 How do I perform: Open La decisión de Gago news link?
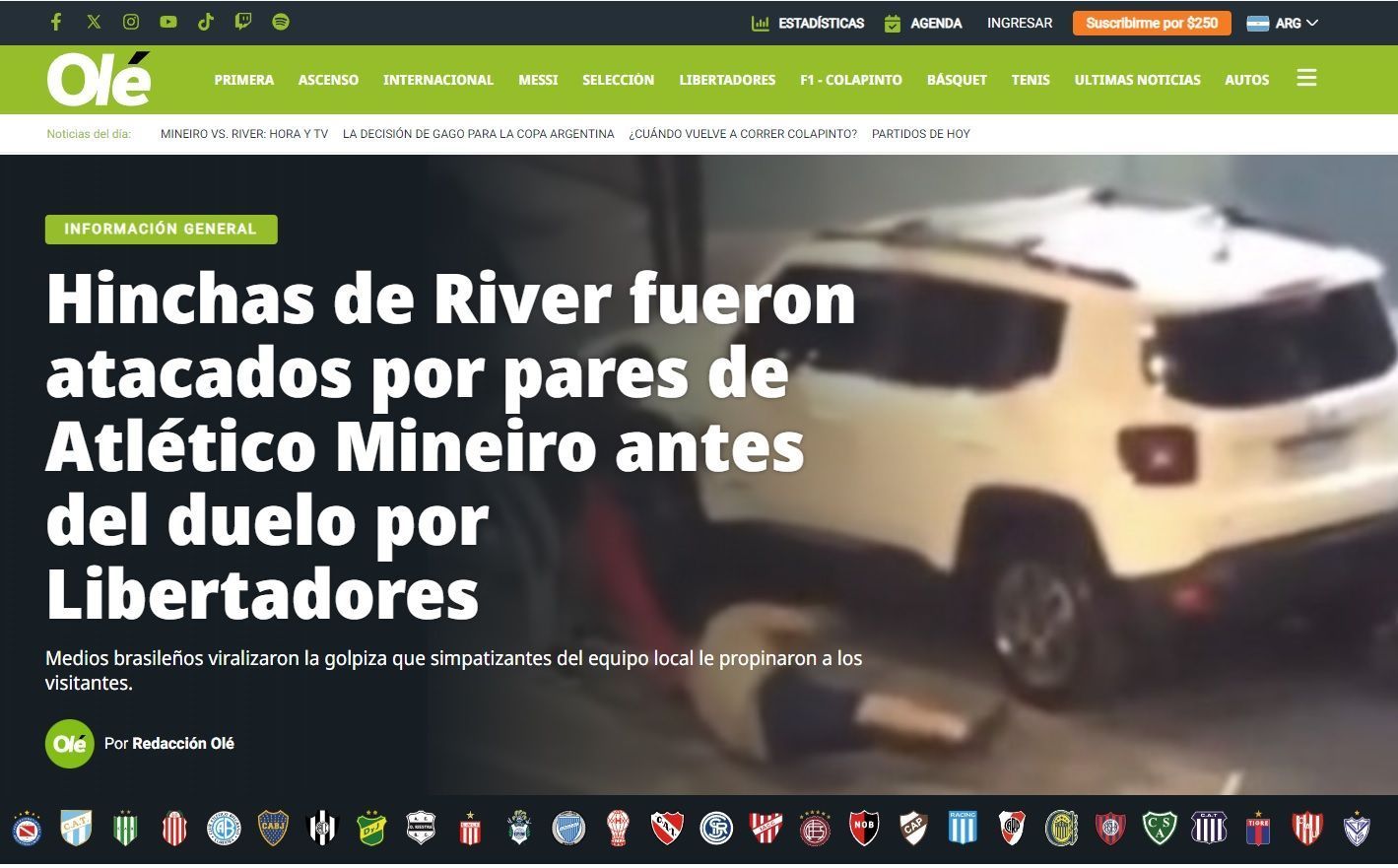click(479, 134)
